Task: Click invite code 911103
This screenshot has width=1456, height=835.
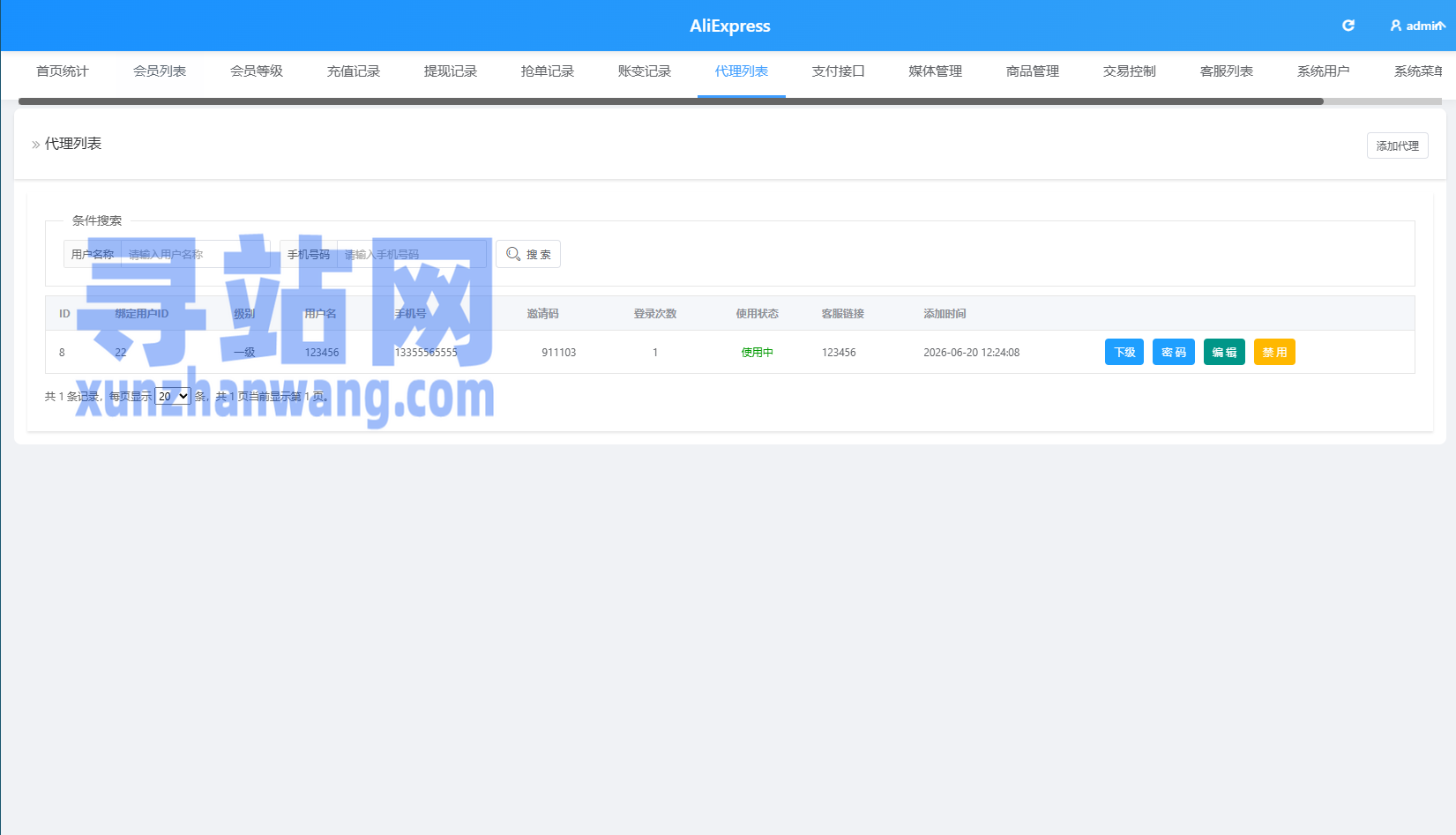Action: coord(558,352)
